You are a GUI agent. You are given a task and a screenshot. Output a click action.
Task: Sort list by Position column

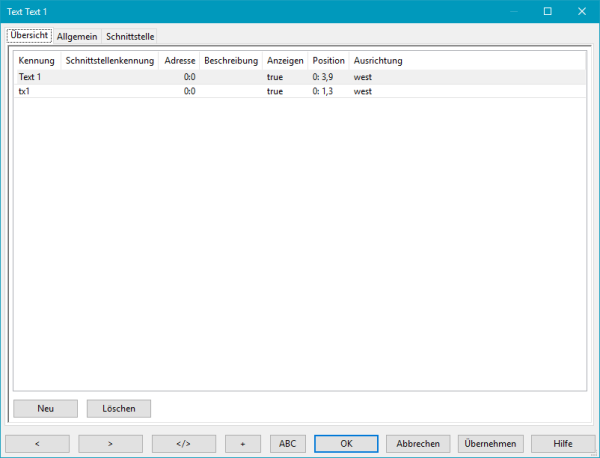328,61
